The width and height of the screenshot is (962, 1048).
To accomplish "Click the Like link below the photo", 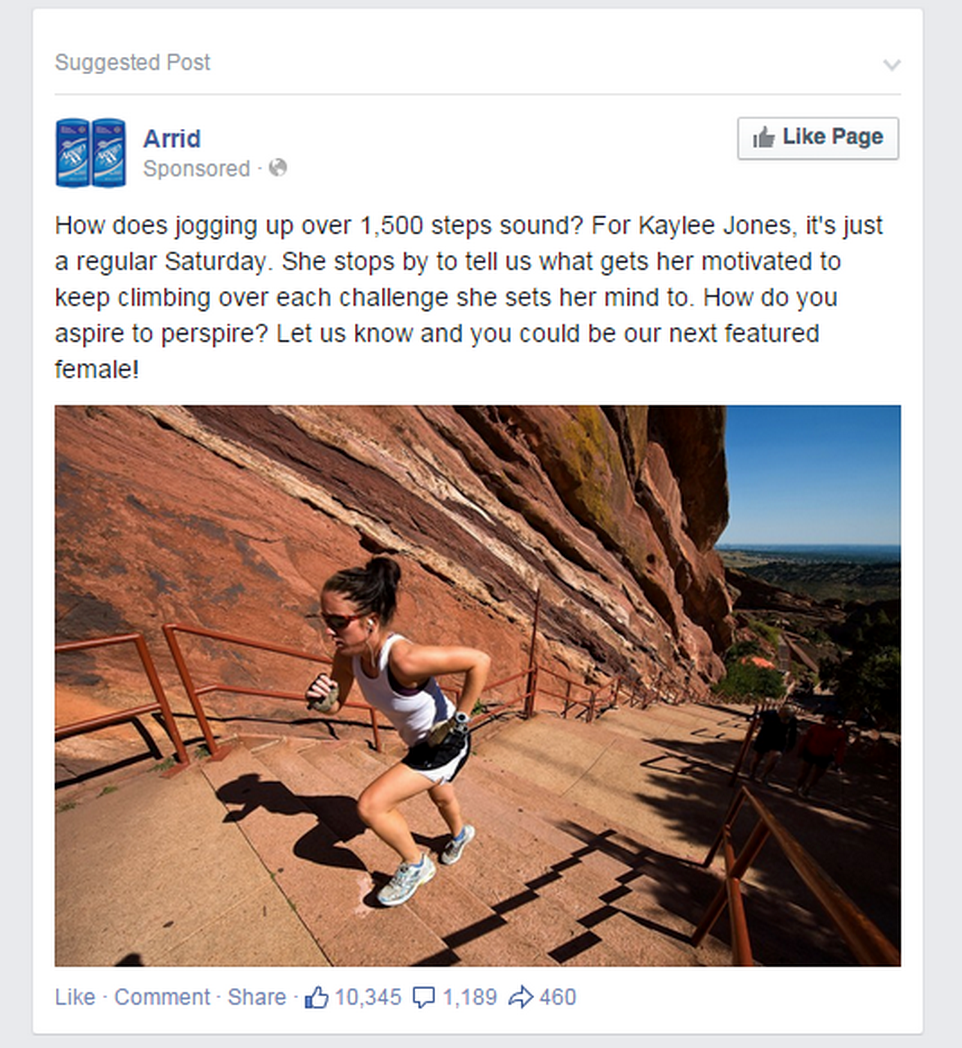I will tap(75, 997).
